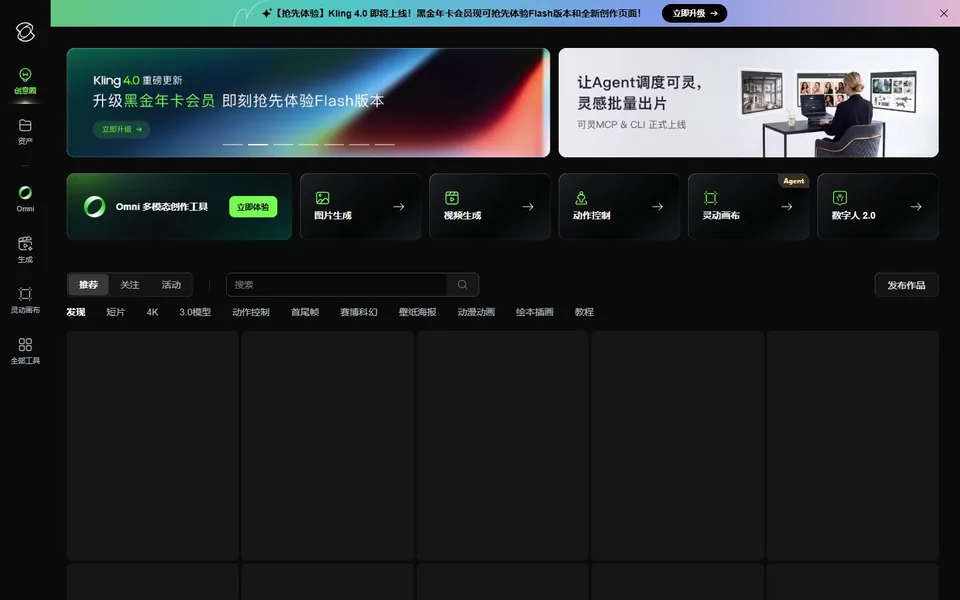Close the top announcement banner
960x600 pixels.
point(943,13)
